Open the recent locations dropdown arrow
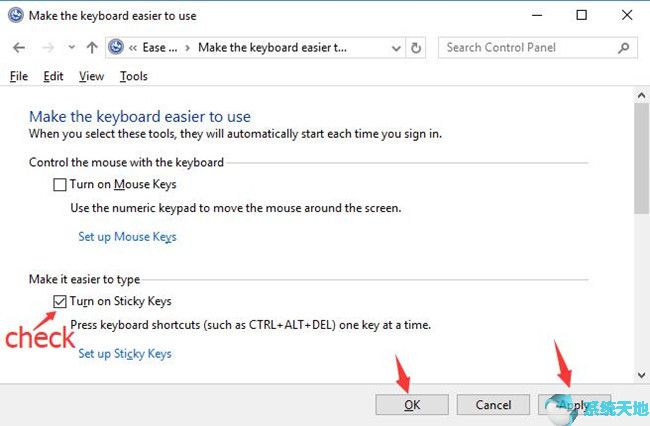 pos(71,48)
